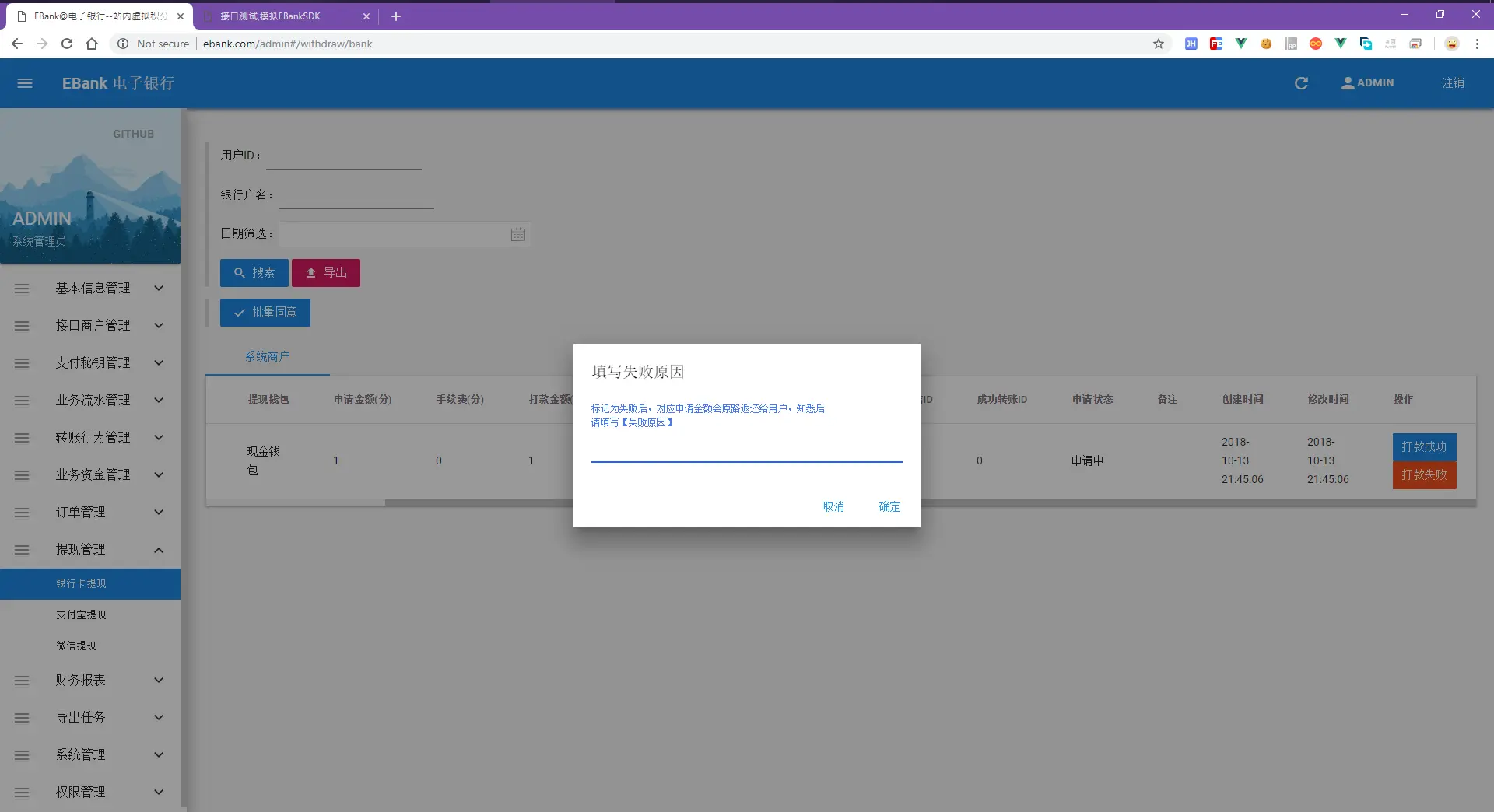Viewport: 1494px width, 812px height.
Task: Select 微信提现 in the sidebar
Action: 90,646
